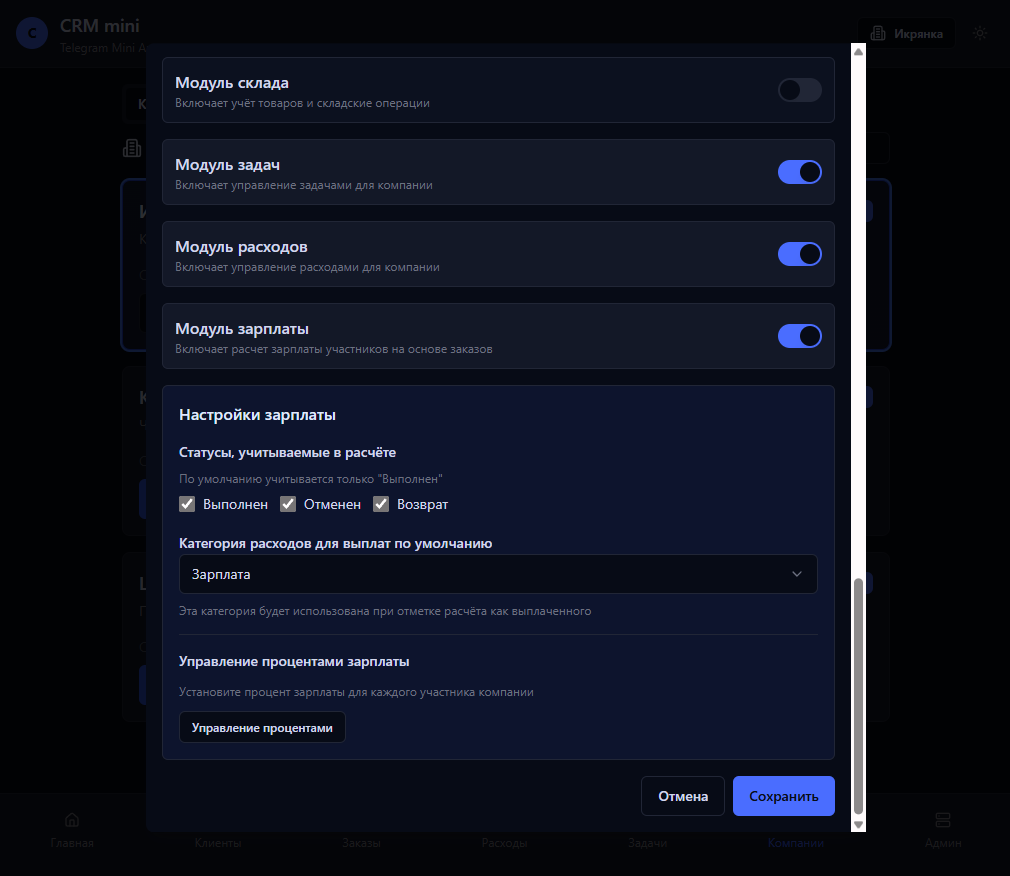Select Компании in the bottom navigation
Image resolution: width=1010 pixels, height=876 pixels.
[x=795, y=818]
